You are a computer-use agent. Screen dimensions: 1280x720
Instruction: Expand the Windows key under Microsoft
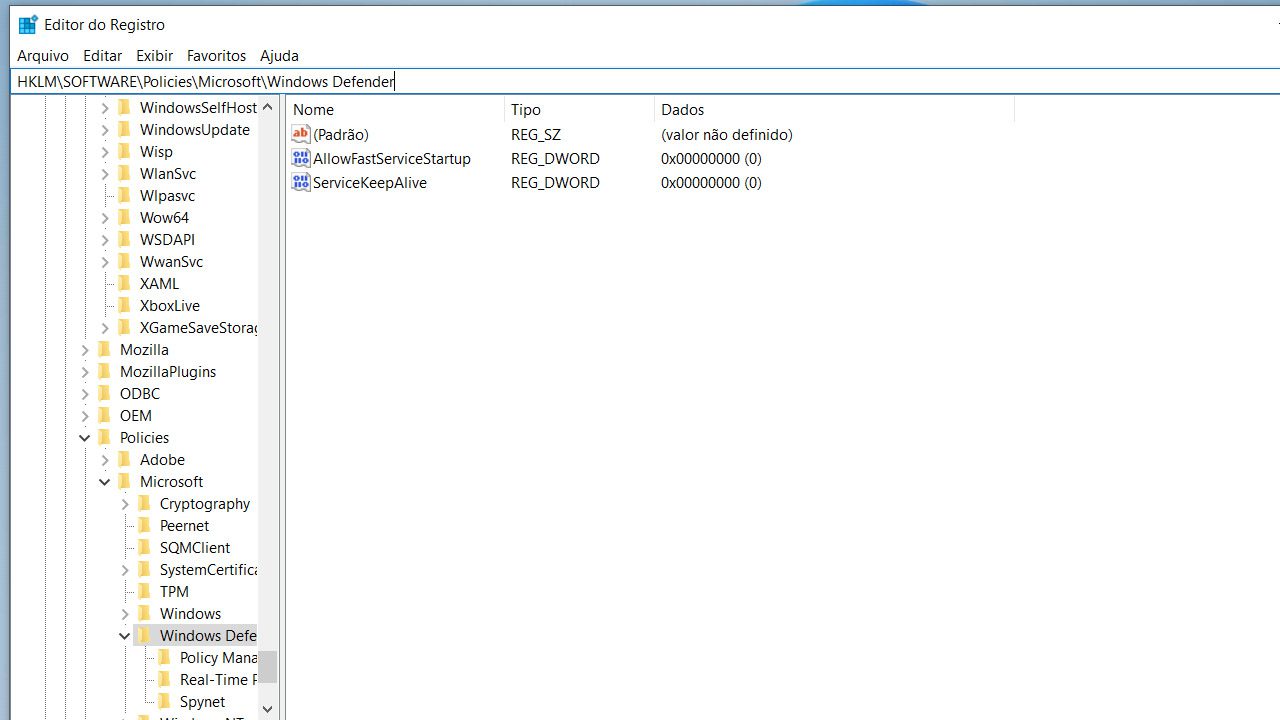(125, 613)
